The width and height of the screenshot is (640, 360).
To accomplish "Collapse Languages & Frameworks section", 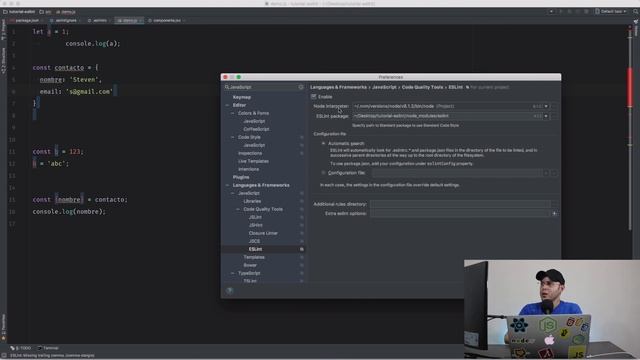I will click(227, 185).
